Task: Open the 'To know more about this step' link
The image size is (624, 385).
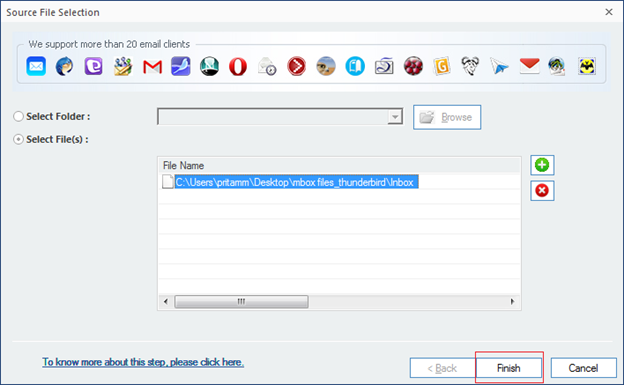Action: (x=143, y=362)
